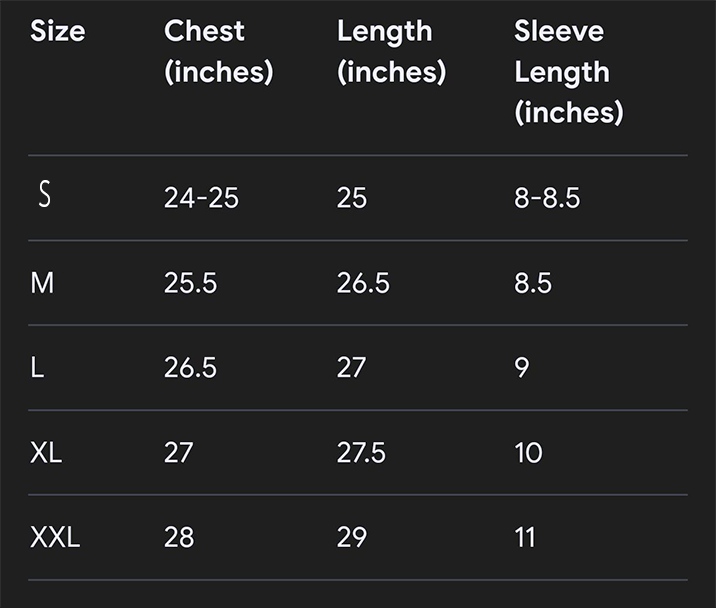Click the Sleeve Length (inches) header
Screen dimensions: 716x608
pyautogui.click(x=569, y=72)
